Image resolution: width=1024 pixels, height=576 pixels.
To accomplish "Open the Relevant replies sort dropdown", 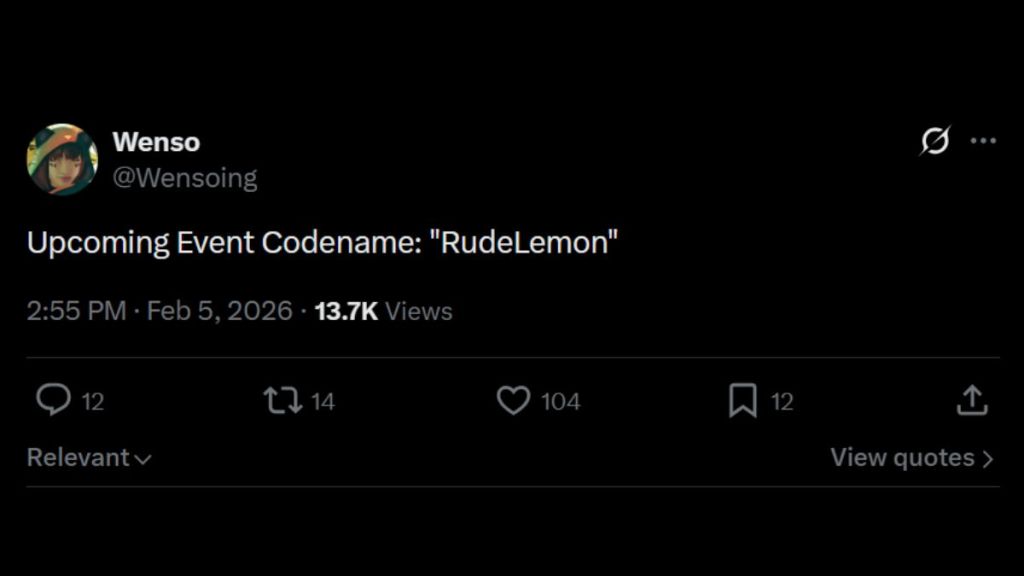I will 80,457.
